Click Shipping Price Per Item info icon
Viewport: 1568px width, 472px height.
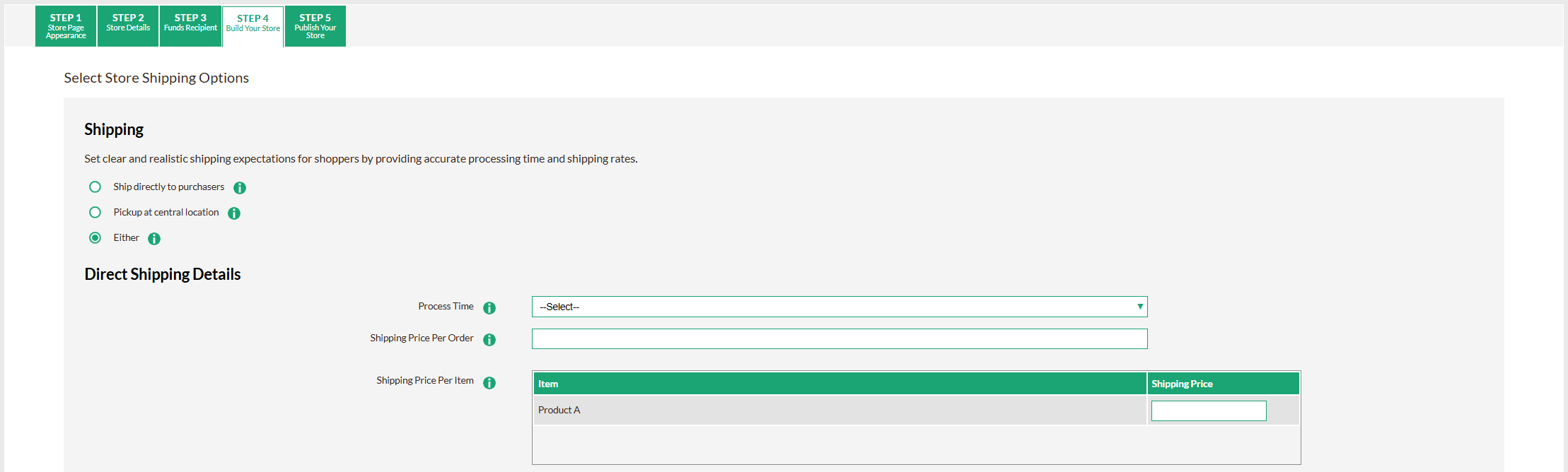489,383
